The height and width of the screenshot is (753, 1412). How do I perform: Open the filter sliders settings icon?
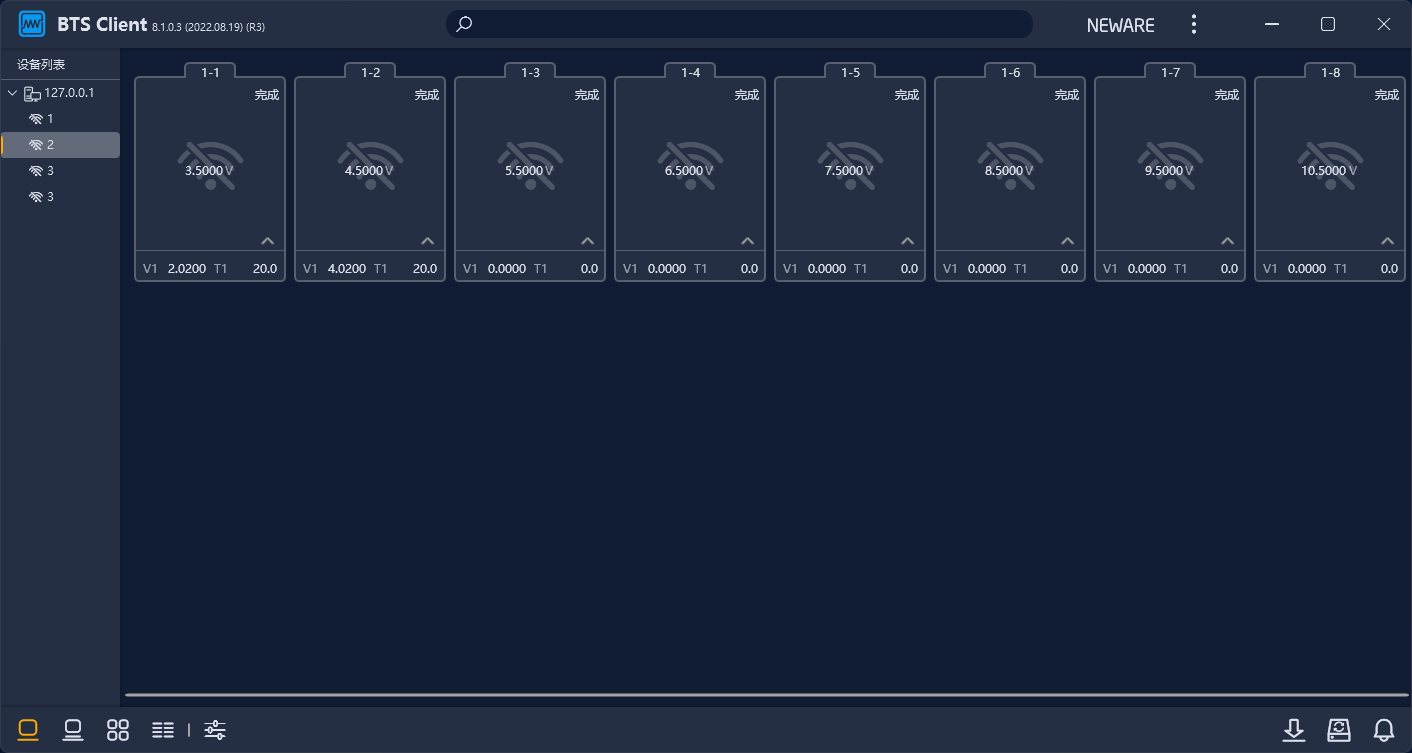coord(215,730)
